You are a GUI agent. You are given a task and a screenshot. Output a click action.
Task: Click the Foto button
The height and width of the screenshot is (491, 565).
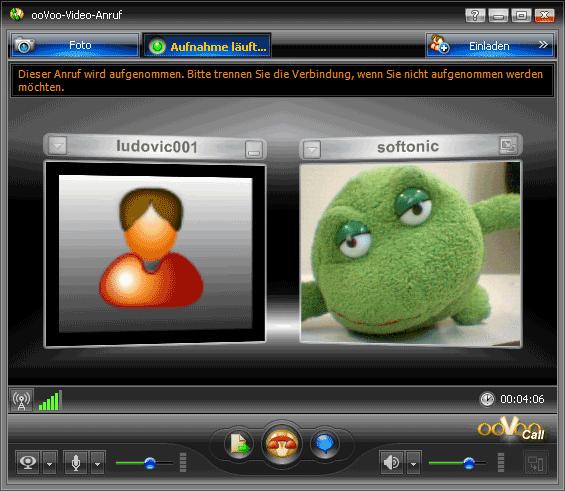click(74, 45)
